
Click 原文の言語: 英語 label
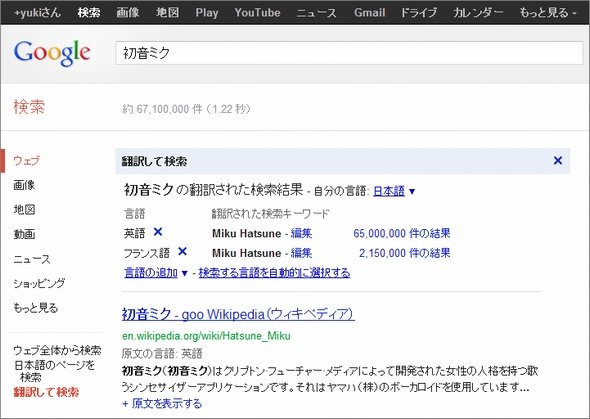click(162, 353)
